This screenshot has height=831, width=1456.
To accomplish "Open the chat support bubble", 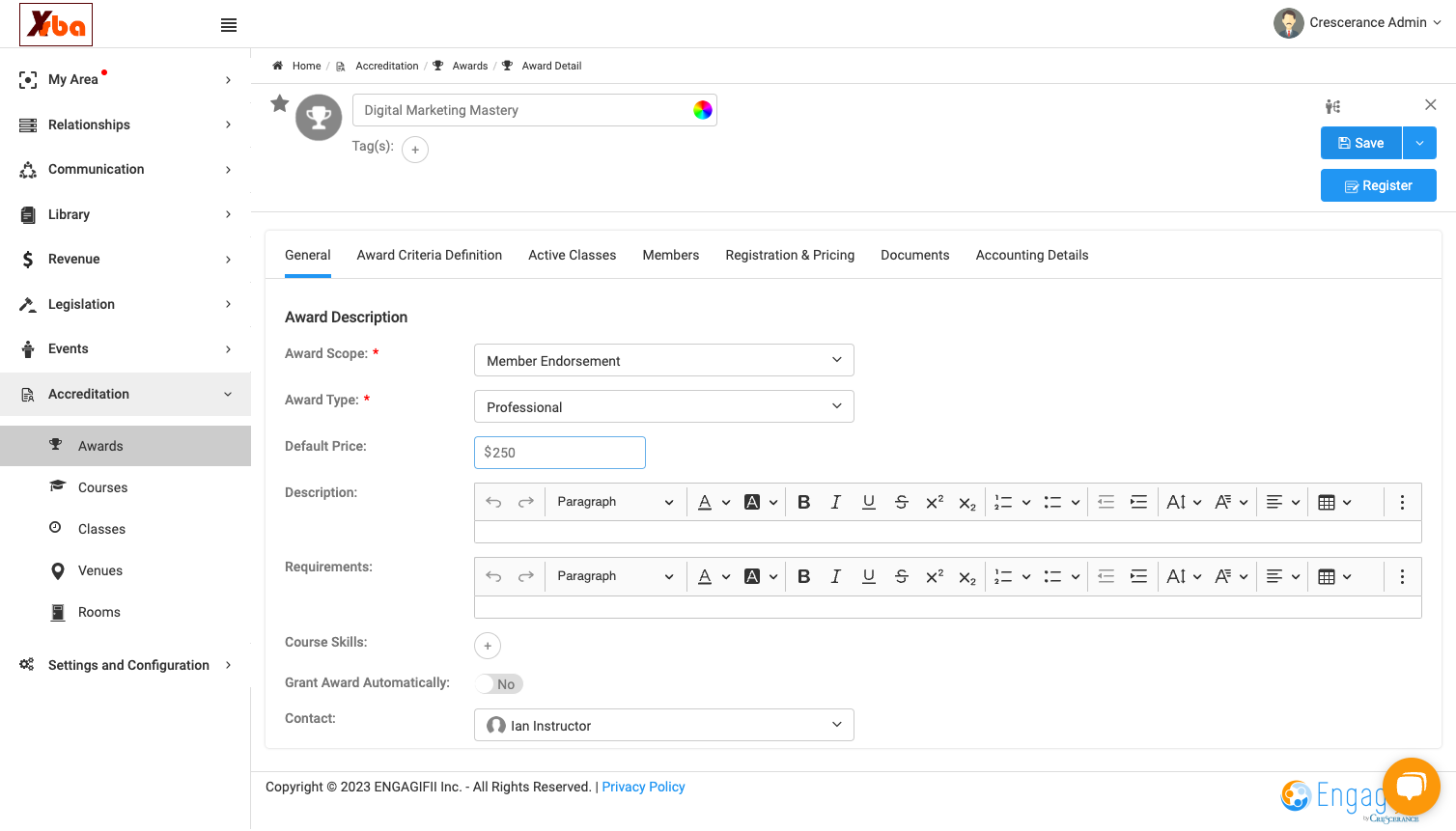I will pyautogui.click(x=1411, y=787).
